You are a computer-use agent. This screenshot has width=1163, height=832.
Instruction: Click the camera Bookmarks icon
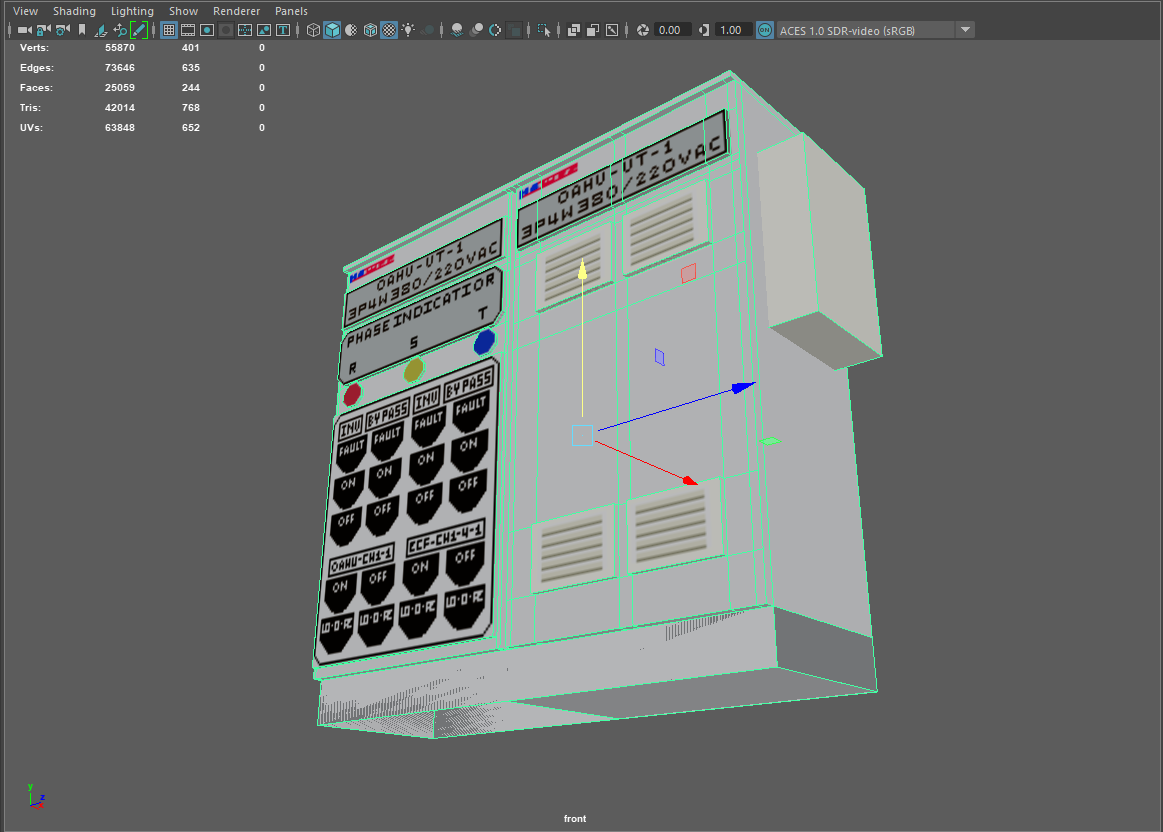(x=82, y=30)
